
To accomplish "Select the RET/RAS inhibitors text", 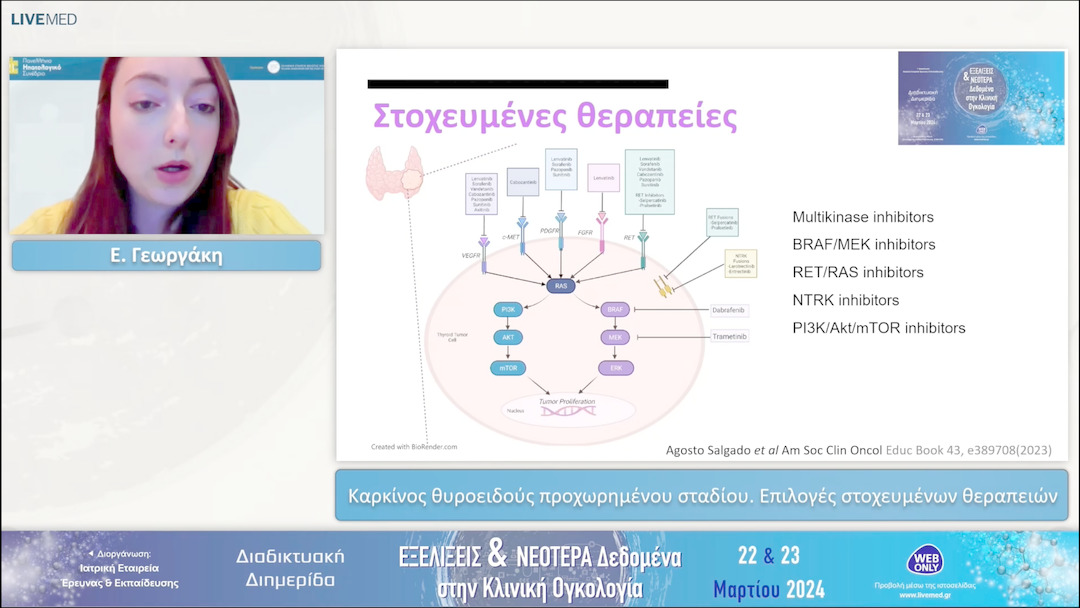I will click(858, 272).
